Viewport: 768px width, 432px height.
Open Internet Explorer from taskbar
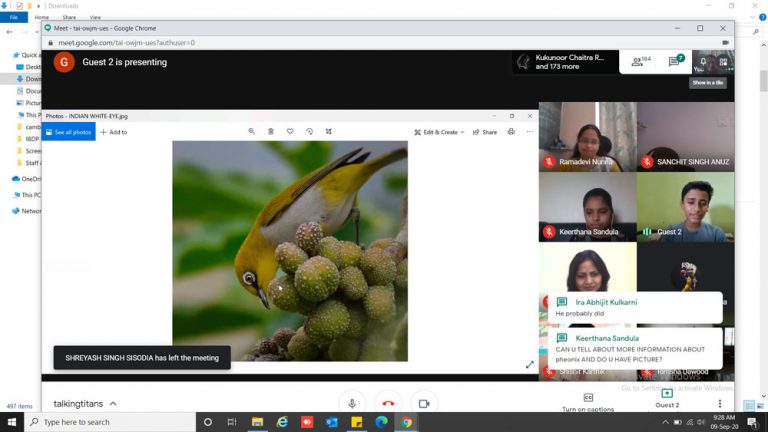(x=282, y=422)
